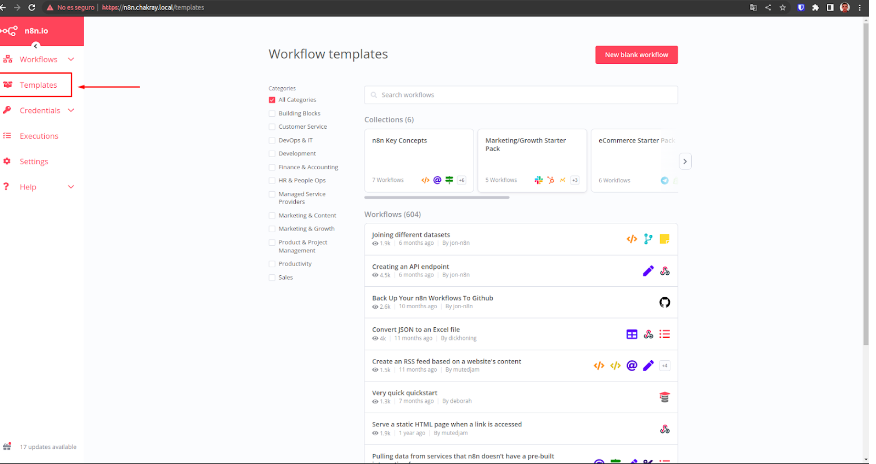
Task: Click the GitHub icon on Back Up workflow
Action: pos(664,302)
